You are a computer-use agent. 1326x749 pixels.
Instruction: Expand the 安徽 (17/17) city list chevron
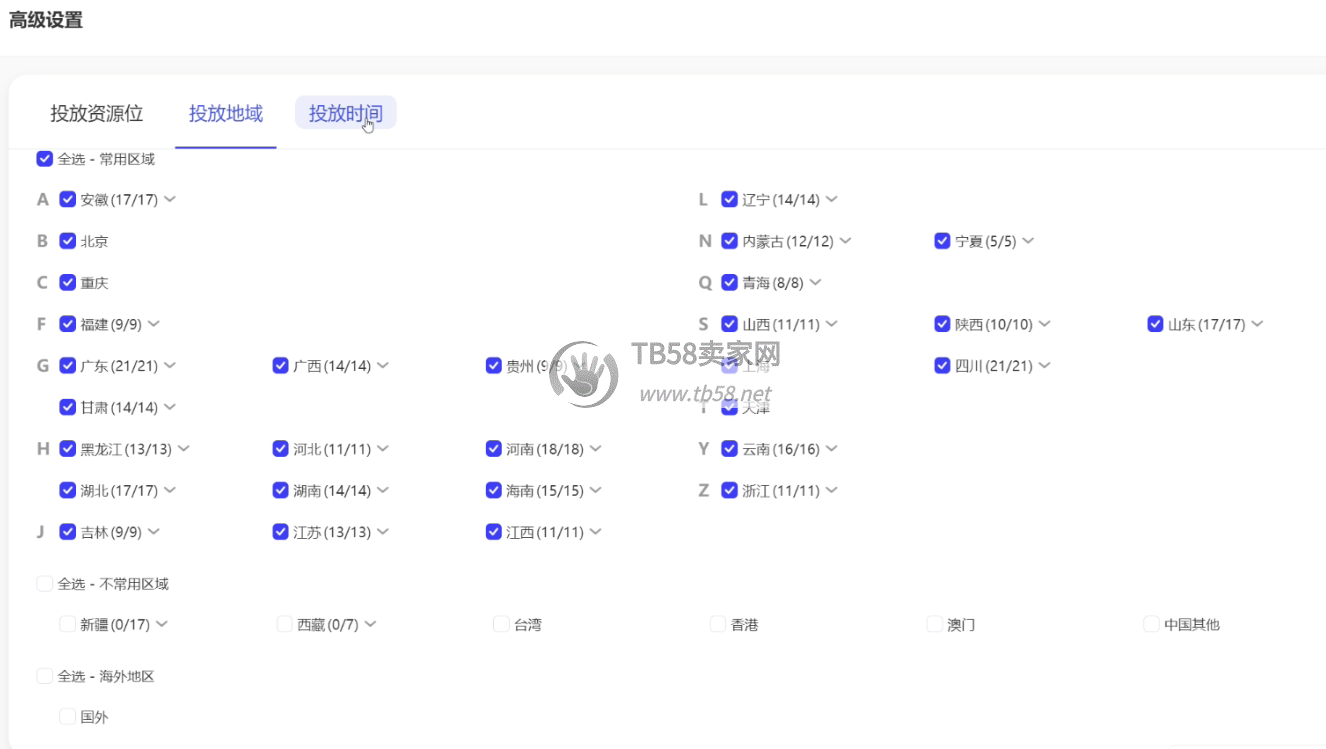[x=170, y=199]
